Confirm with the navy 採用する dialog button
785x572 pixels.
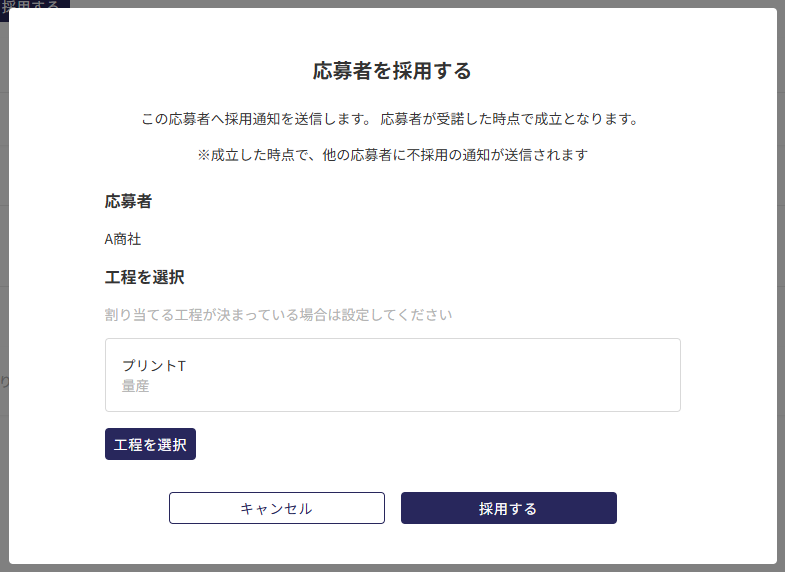pyautogui.click(x=508, y=508)
